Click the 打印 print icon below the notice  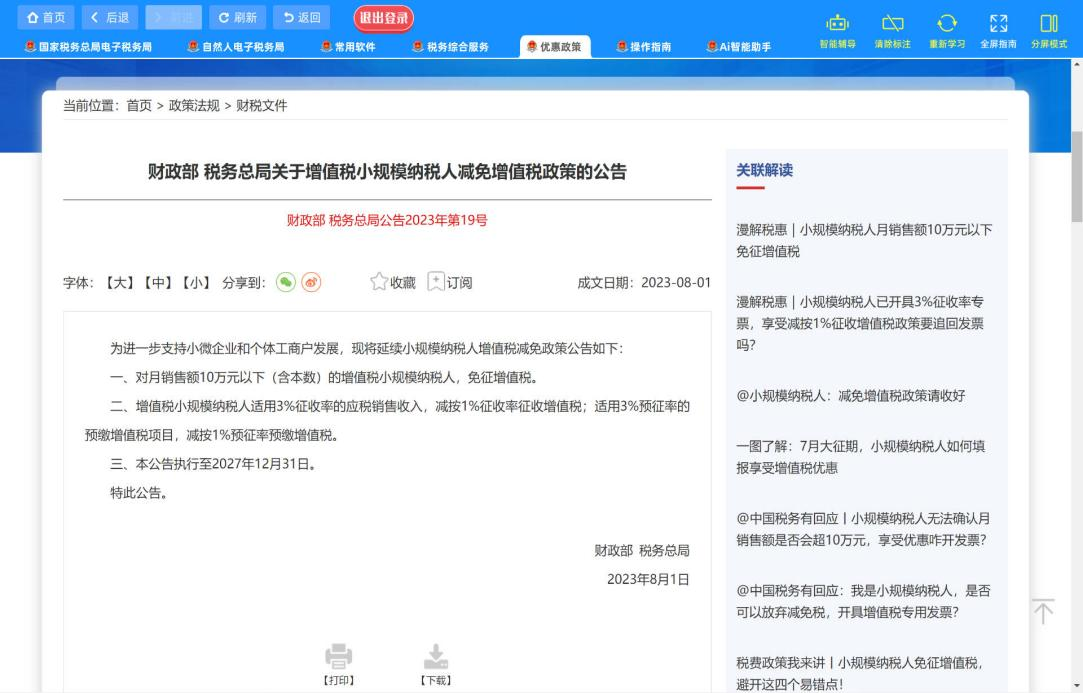[339, 657]
